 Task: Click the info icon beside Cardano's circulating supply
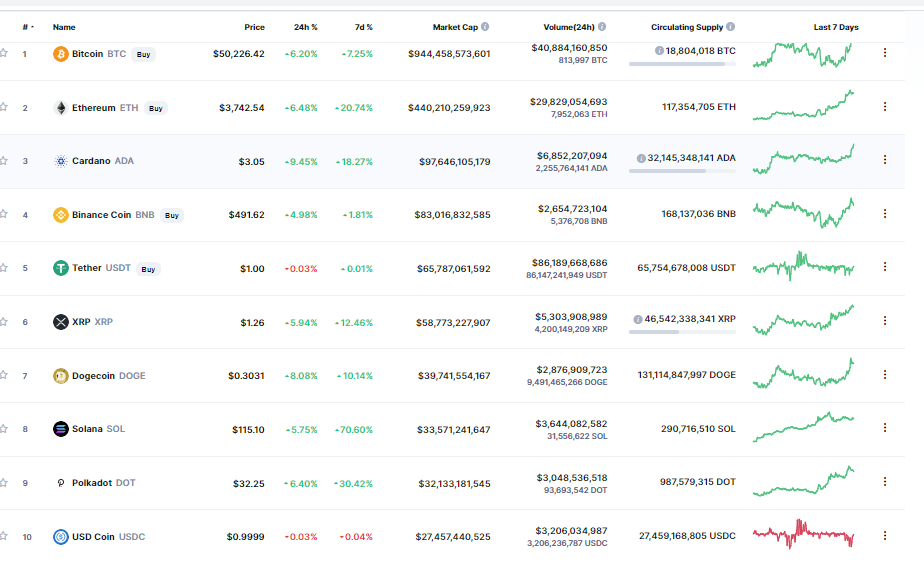click(641, 158)
